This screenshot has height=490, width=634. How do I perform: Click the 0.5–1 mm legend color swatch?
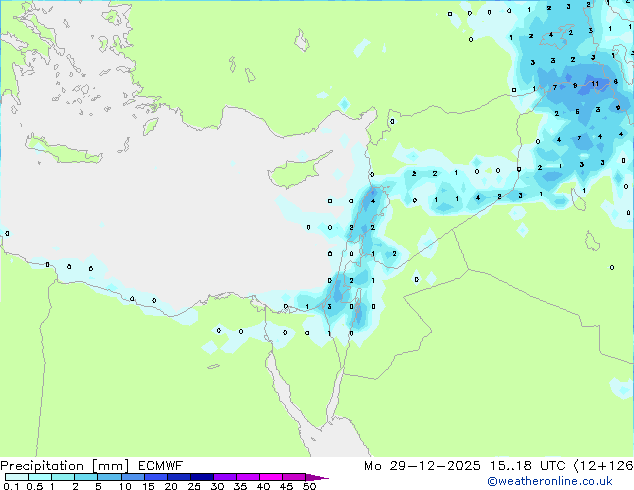pos(40,477)
